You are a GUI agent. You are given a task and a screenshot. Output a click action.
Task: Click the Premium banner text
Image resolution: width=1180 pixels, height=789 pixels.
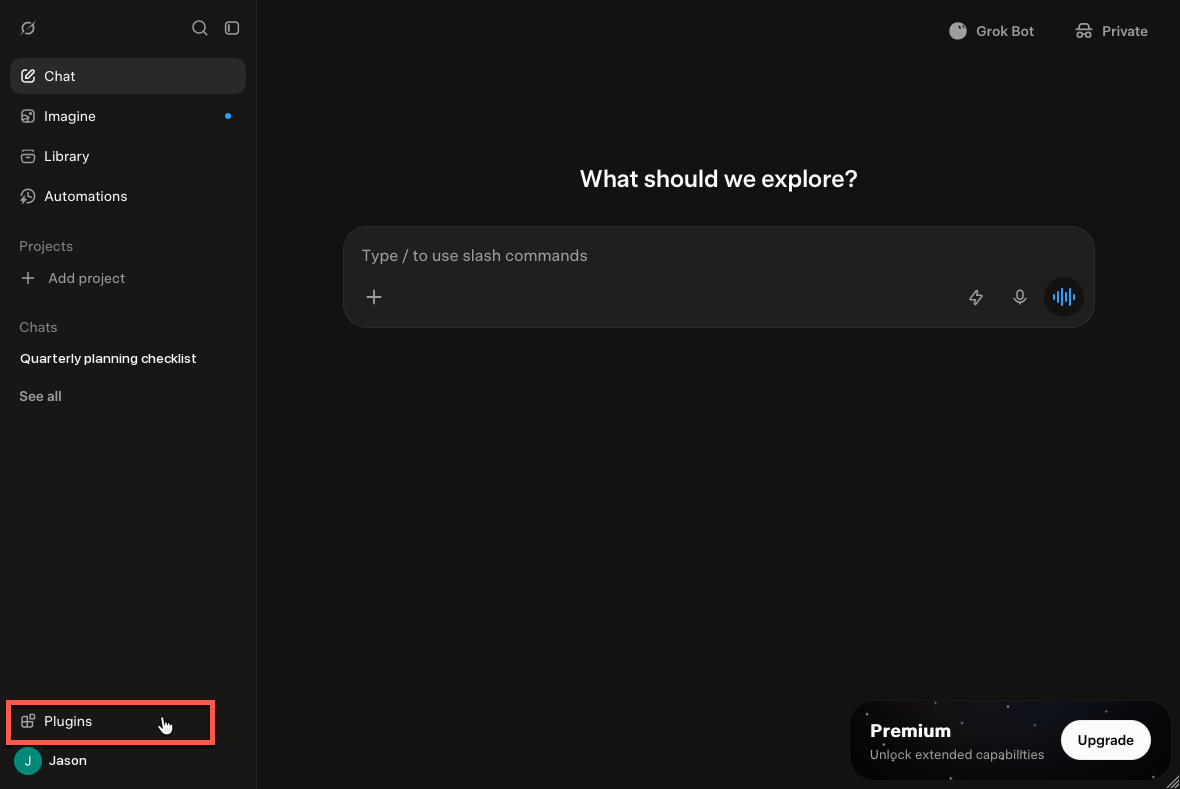[x=911, y=730]
